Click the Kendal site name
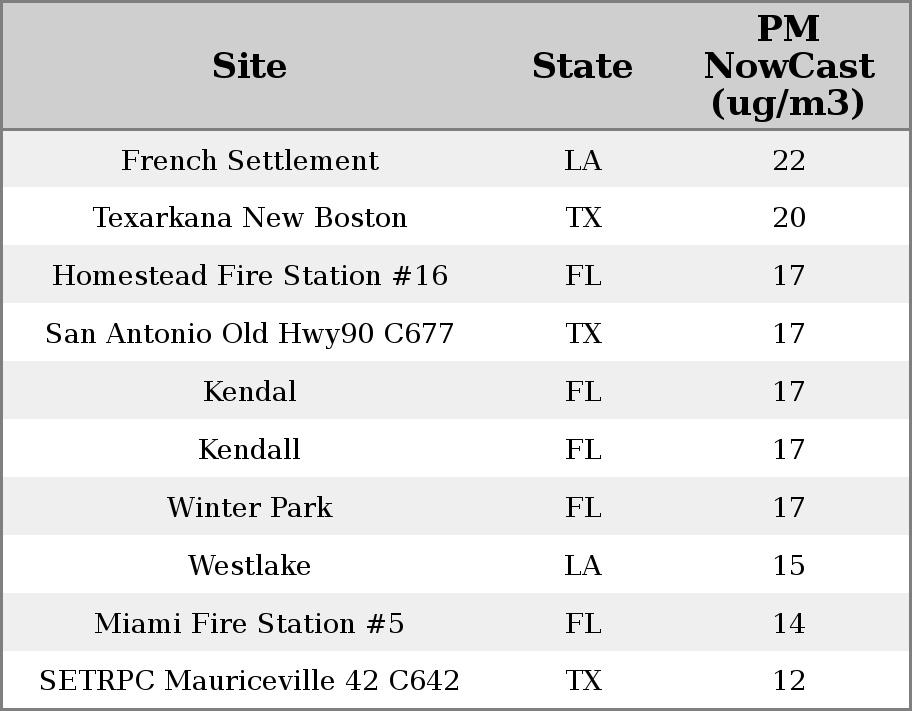Screen dimensions: 912x711 [x=250, y=392]
